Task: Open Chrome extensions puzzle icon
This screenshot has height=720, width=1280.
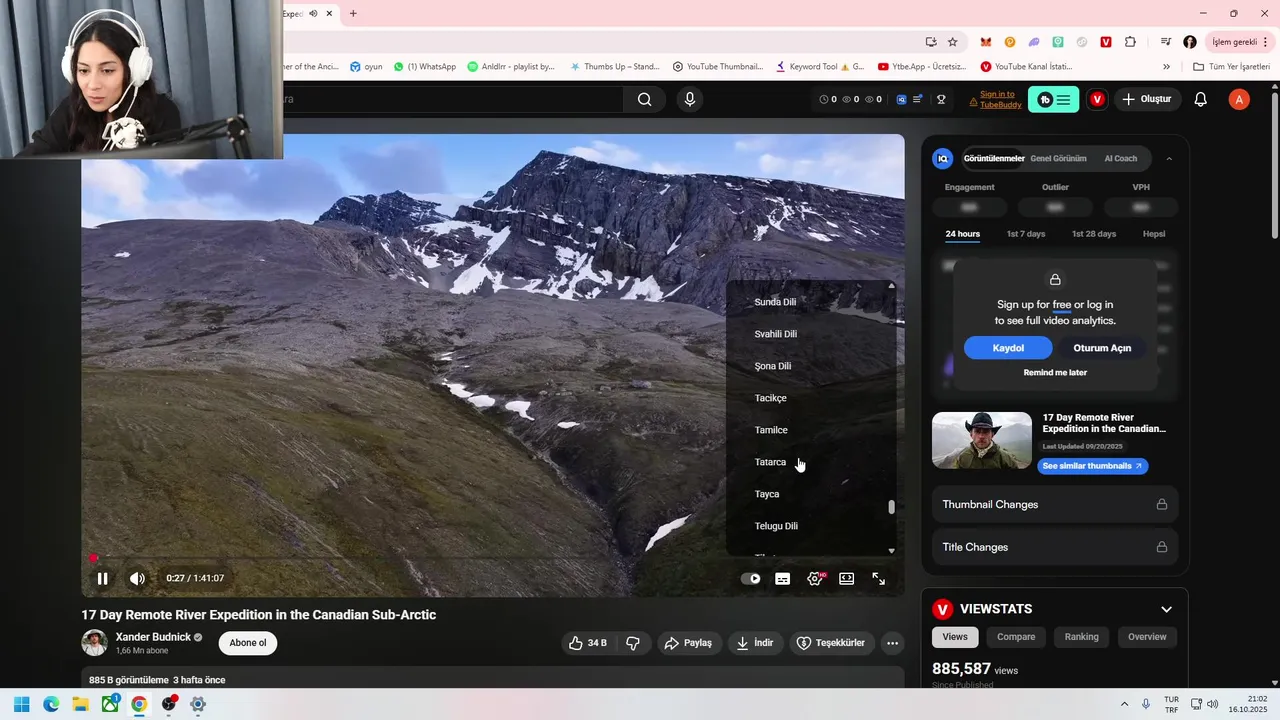Action: point(1130,42)
